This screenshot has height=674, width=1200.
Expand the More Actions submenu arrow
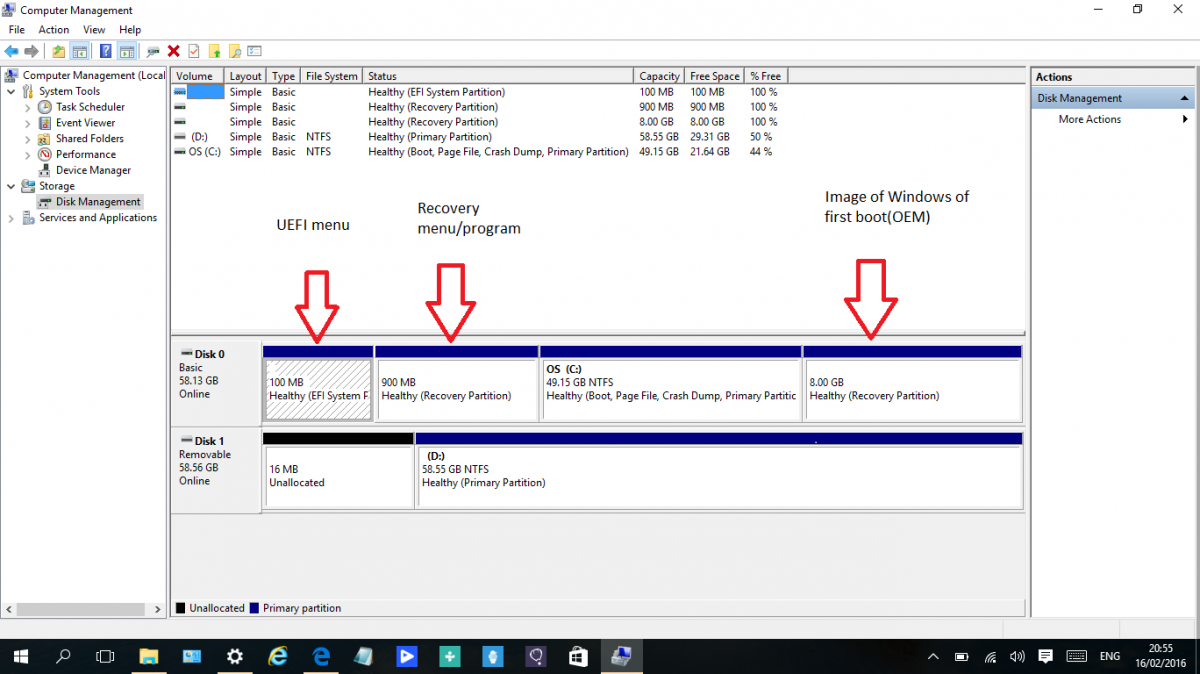(x=1185, y=119)
